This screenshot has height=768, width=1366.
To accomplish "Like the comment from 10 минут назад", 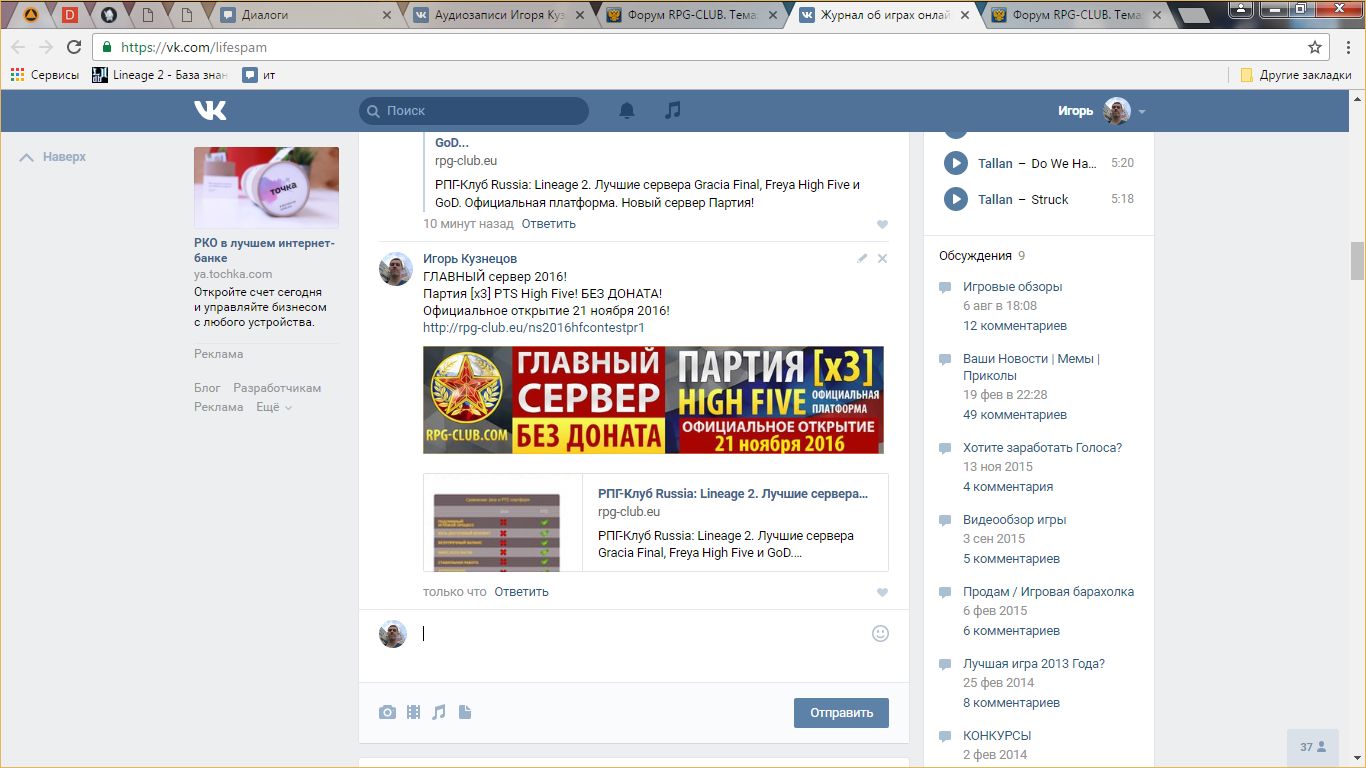I will (x=882, y=225).
